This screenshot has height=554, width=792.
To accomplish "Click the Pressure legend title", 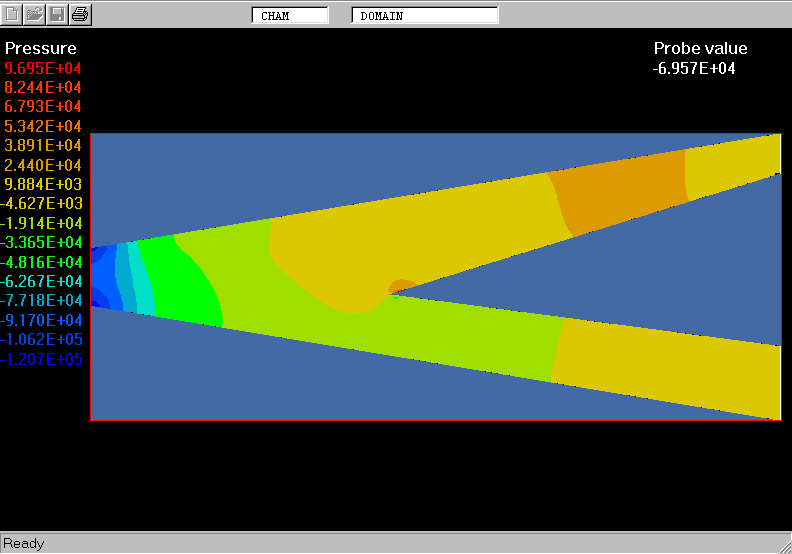I will pos(41,49).
